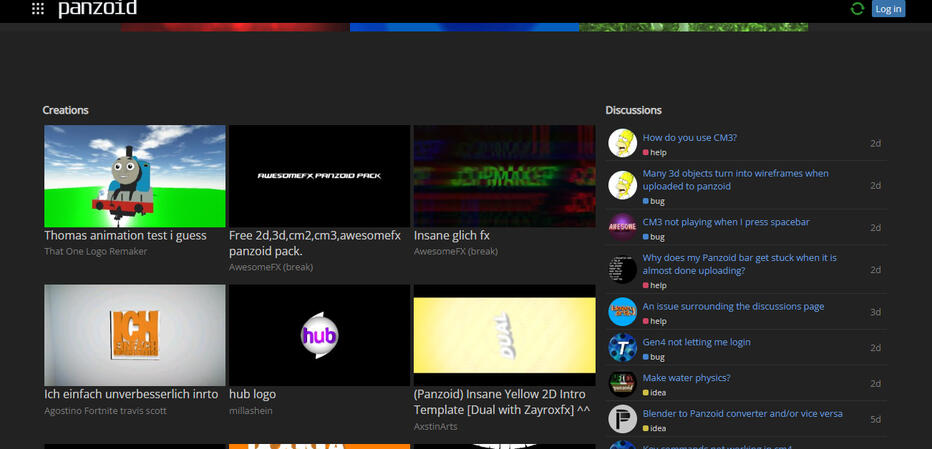Viewport: 932px width, 449px height.
Task: Click help tag under Panzoid bar stuck discussion
Action: (654, 285)
